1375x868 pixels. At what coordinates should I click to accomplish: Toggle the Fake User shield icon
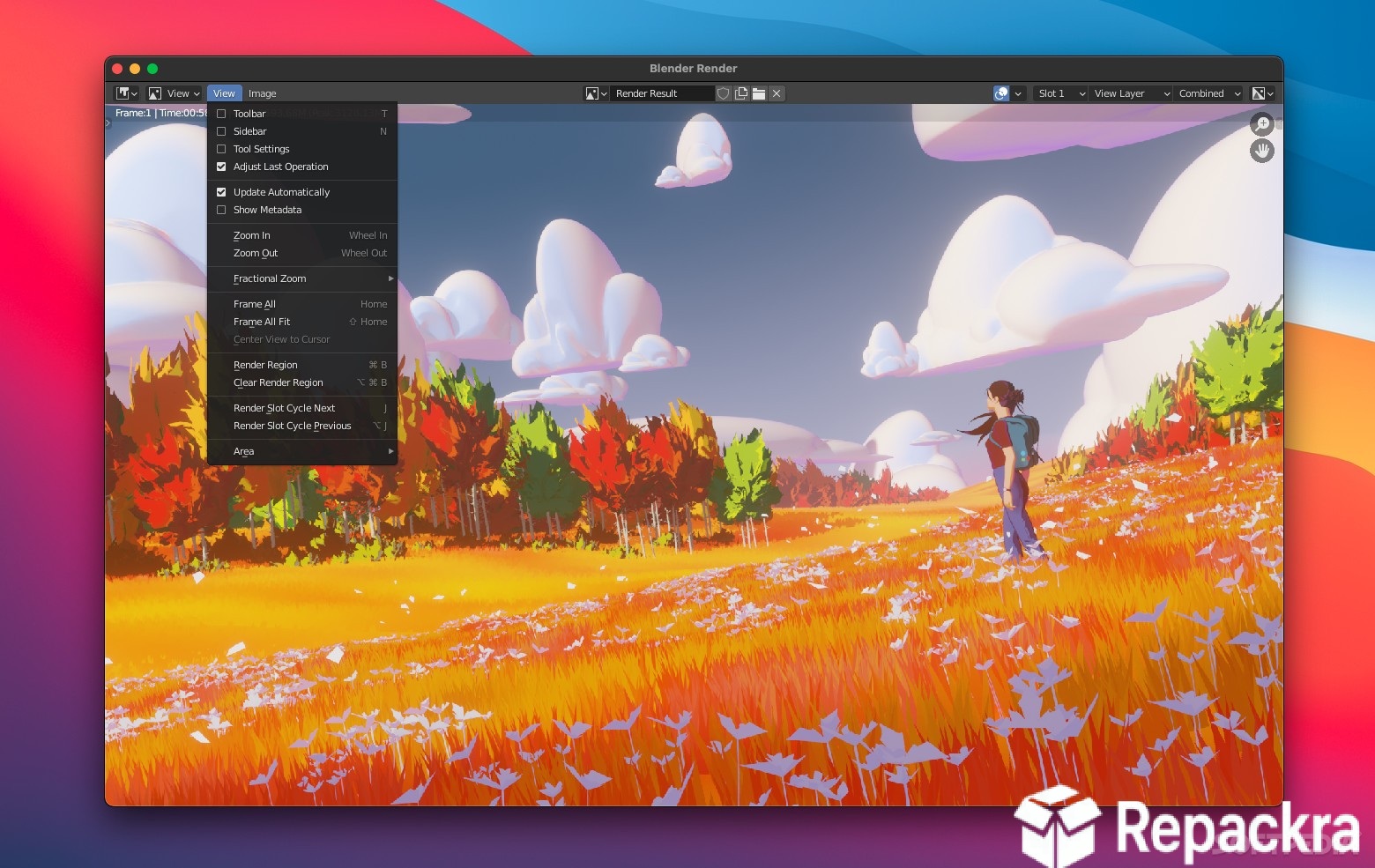[x=724, y=93]
